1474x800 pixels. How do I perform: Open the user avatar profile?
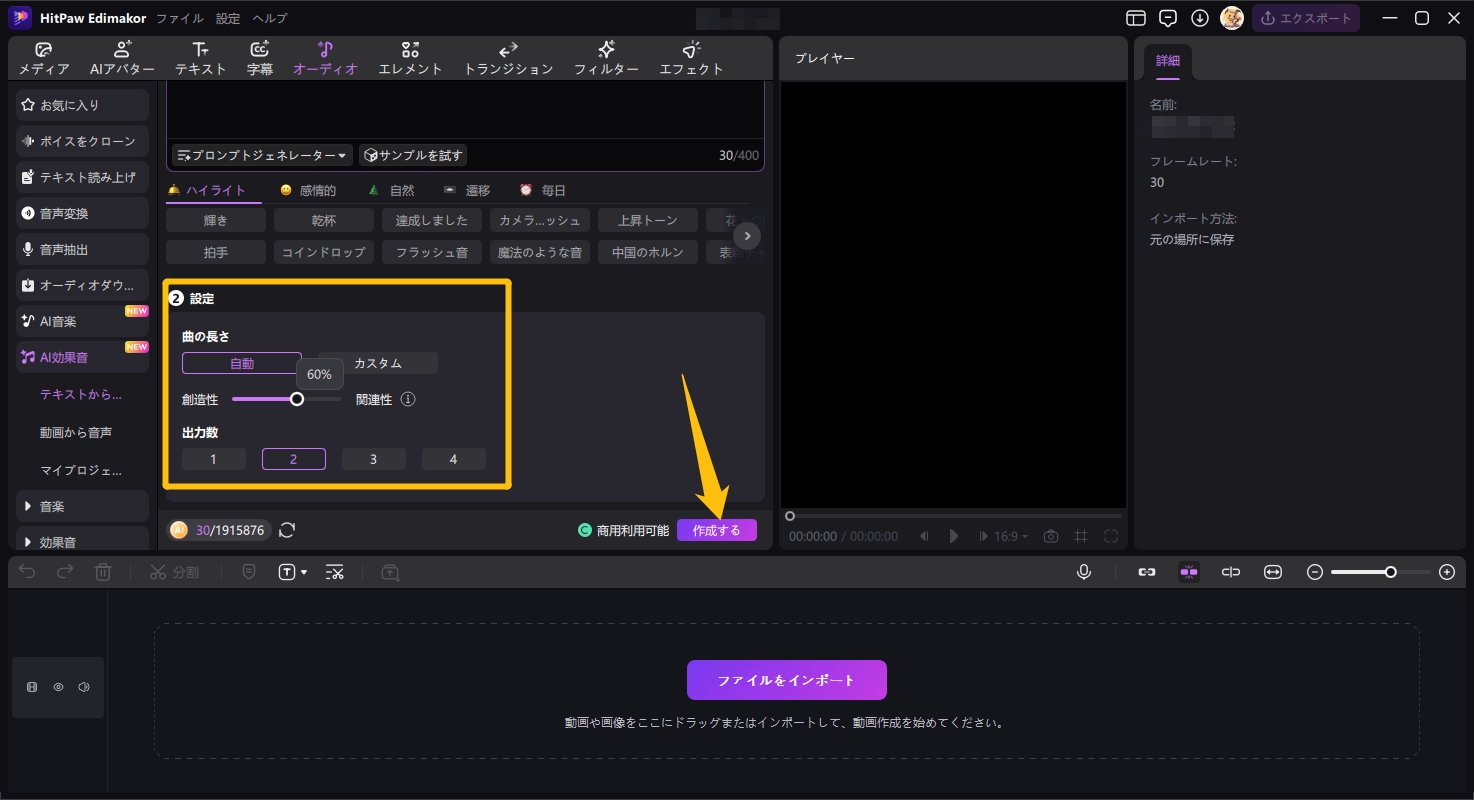pos(1232,18)
